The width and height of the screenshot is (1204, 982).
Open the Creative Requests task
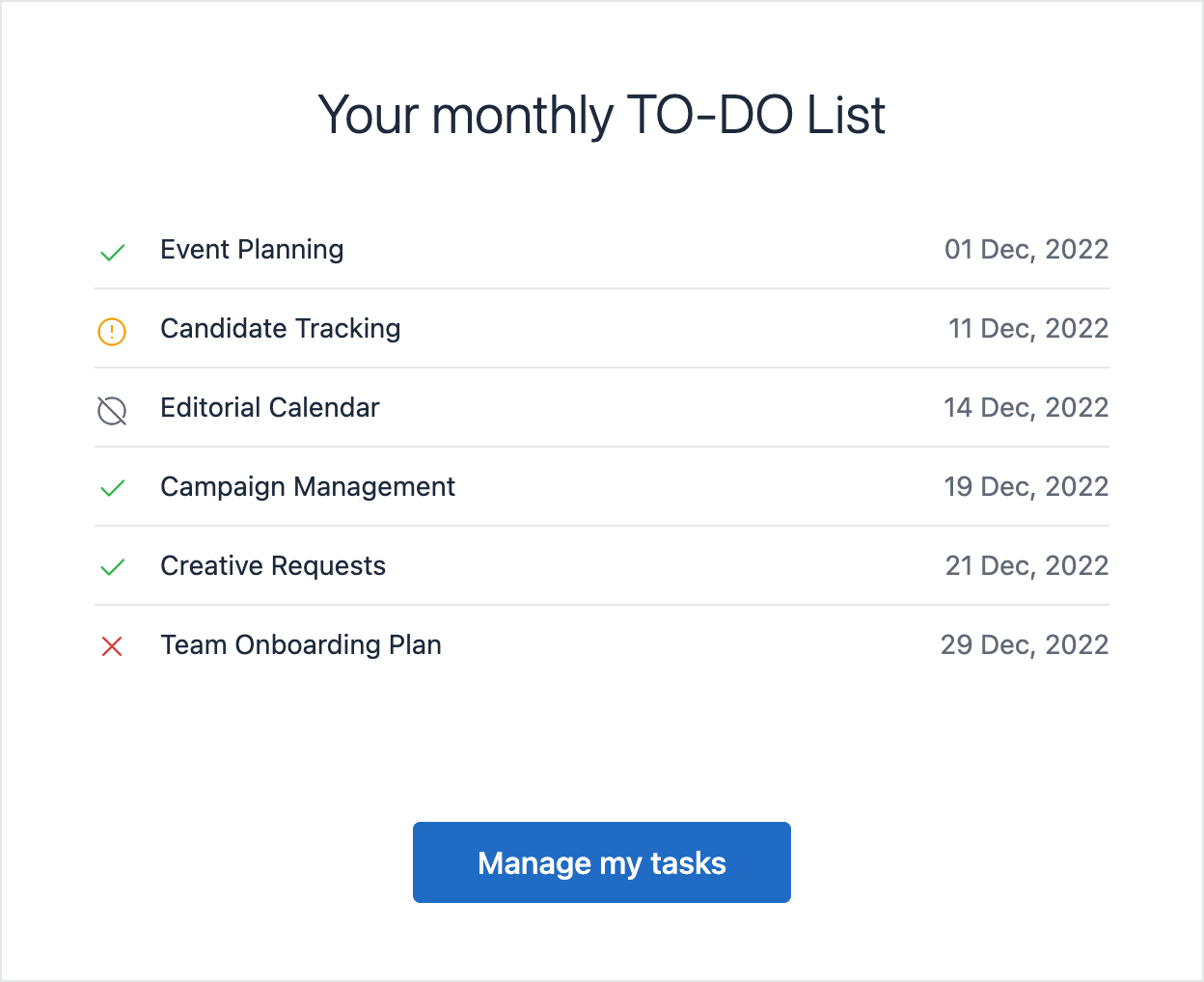coord(273,566)
